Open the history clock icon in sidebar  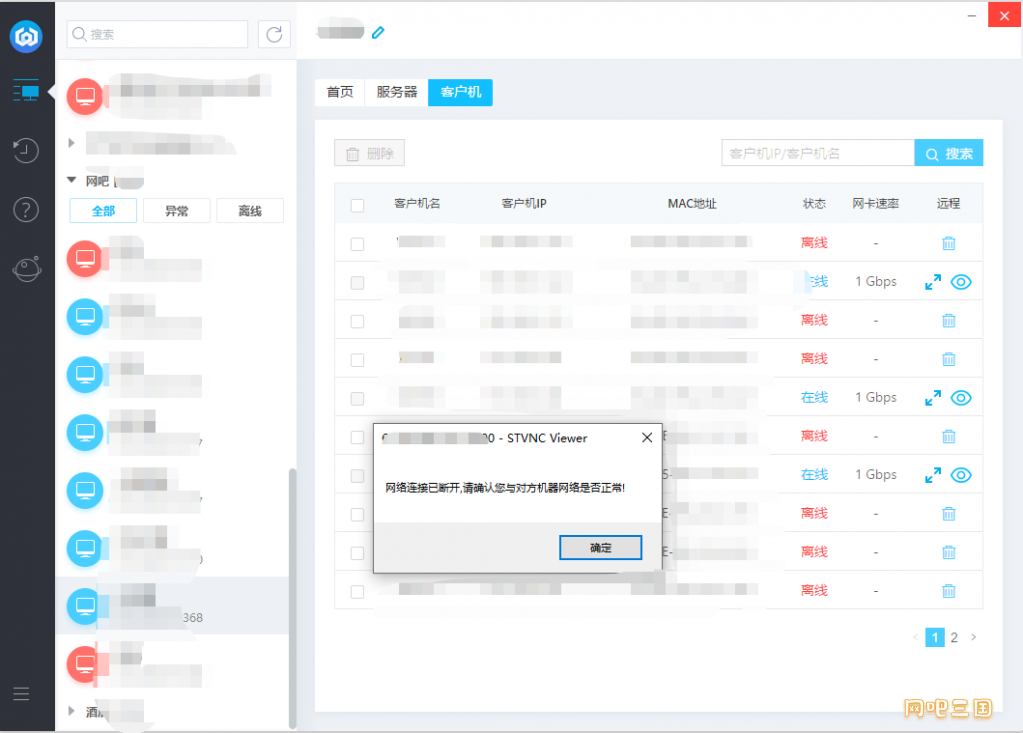(x=26, y=150)
